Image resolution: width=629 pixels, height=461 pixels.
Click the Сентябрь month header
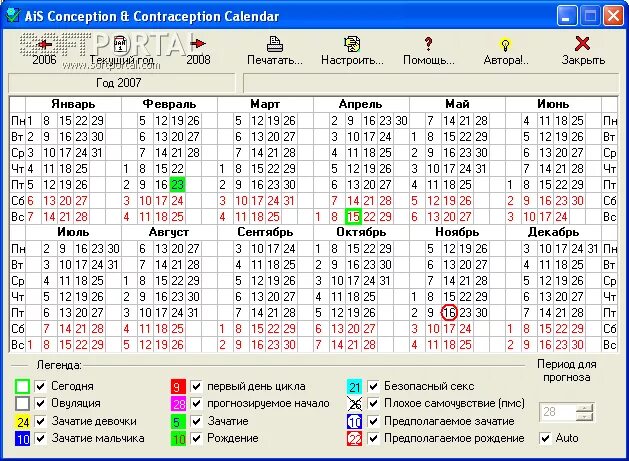click(x=265, y=232)
